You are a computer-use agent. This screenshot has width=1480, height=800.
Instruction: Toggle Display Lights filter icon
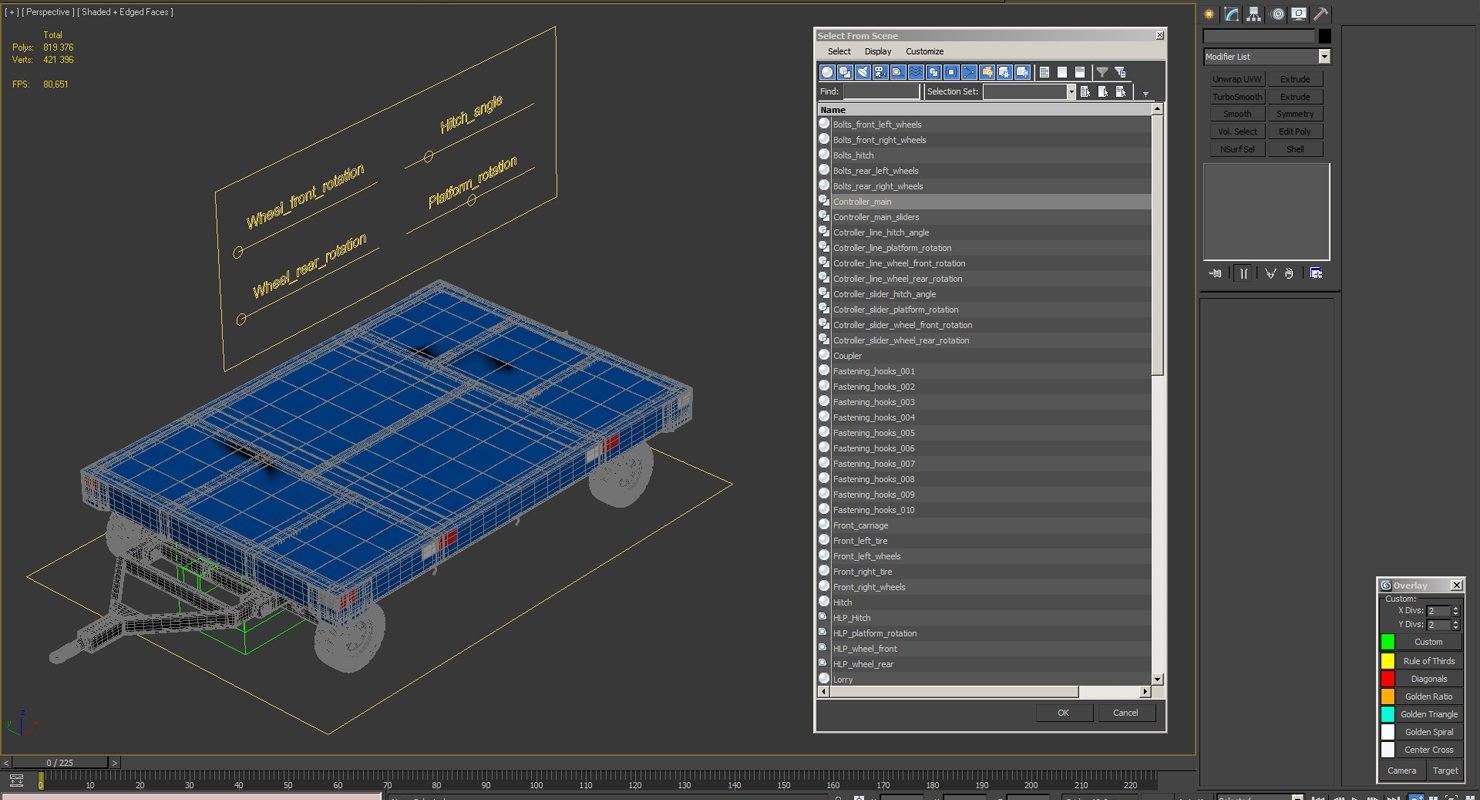[x=862, y=72]
